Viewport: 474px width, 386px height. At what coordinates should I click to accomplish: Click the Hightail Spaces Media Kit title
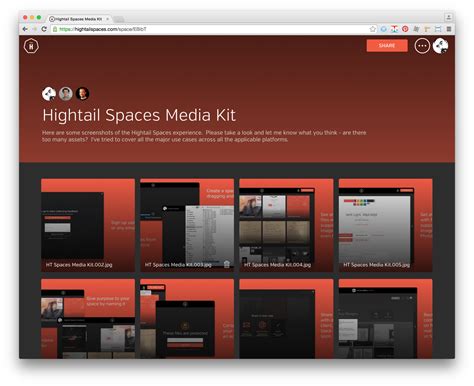pos(139,115)
